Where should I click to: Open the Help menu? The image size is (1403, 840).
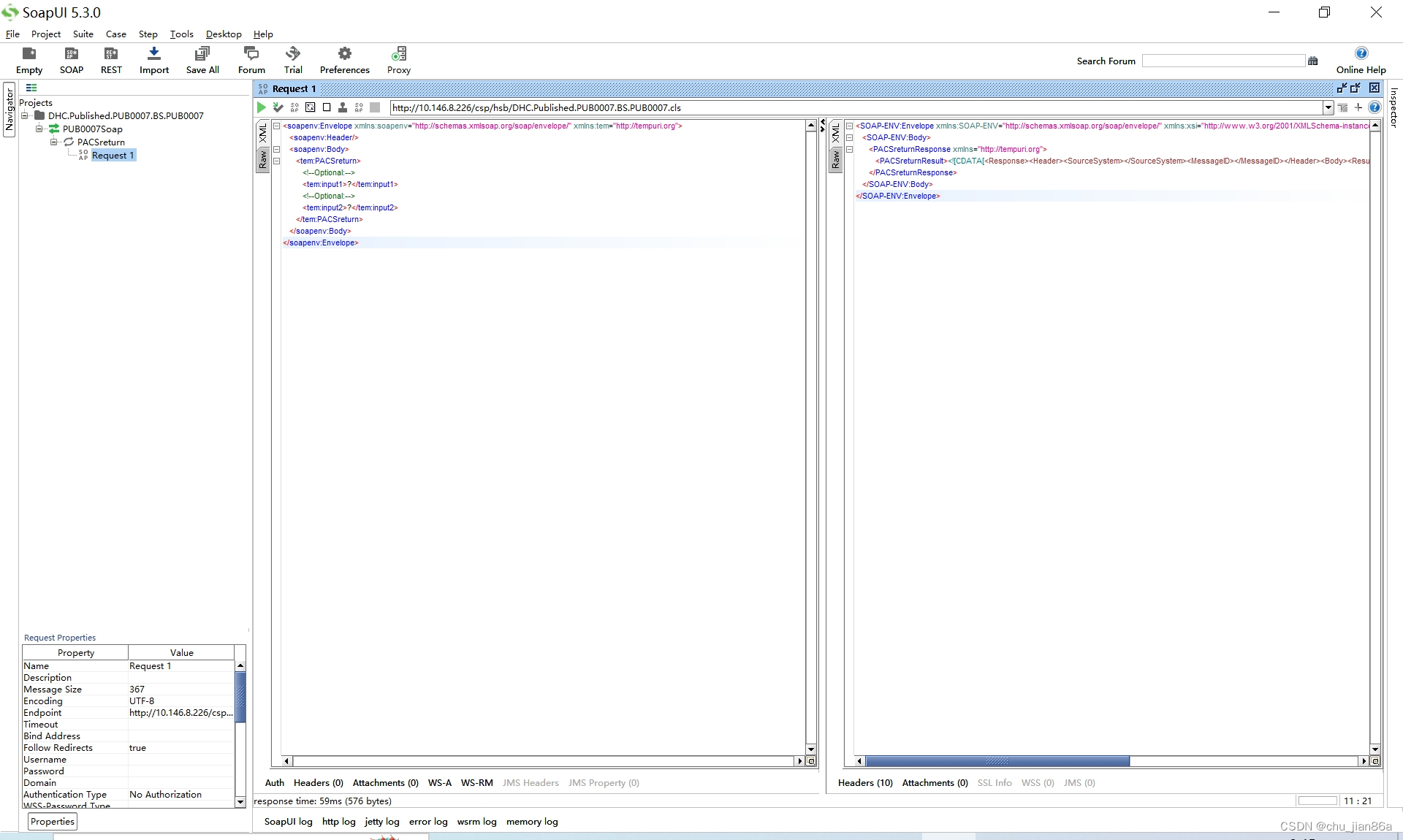click(x=262, y=34)
